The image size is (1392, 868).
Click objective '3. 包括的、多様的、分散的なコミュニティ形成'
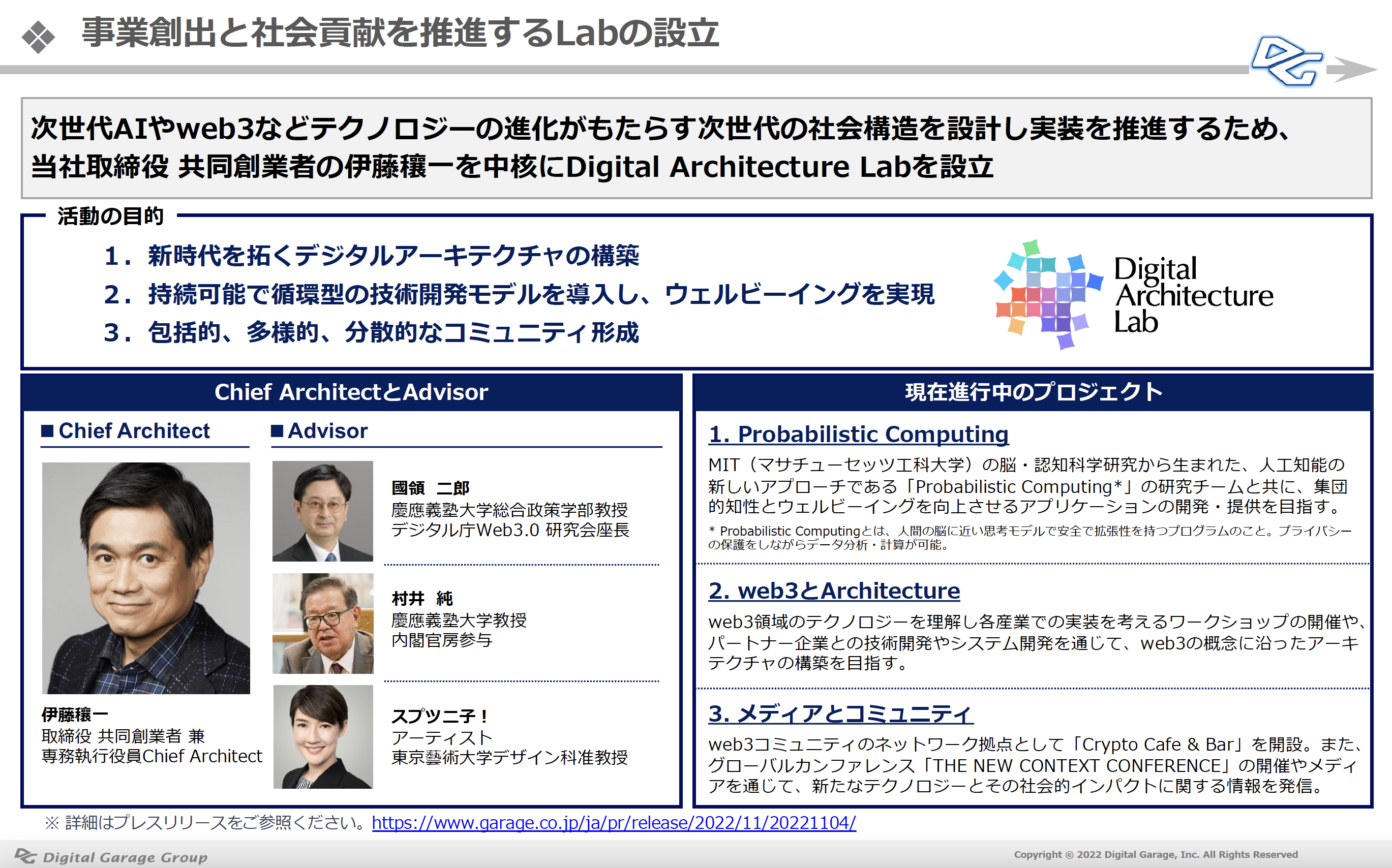coord(371,332)
